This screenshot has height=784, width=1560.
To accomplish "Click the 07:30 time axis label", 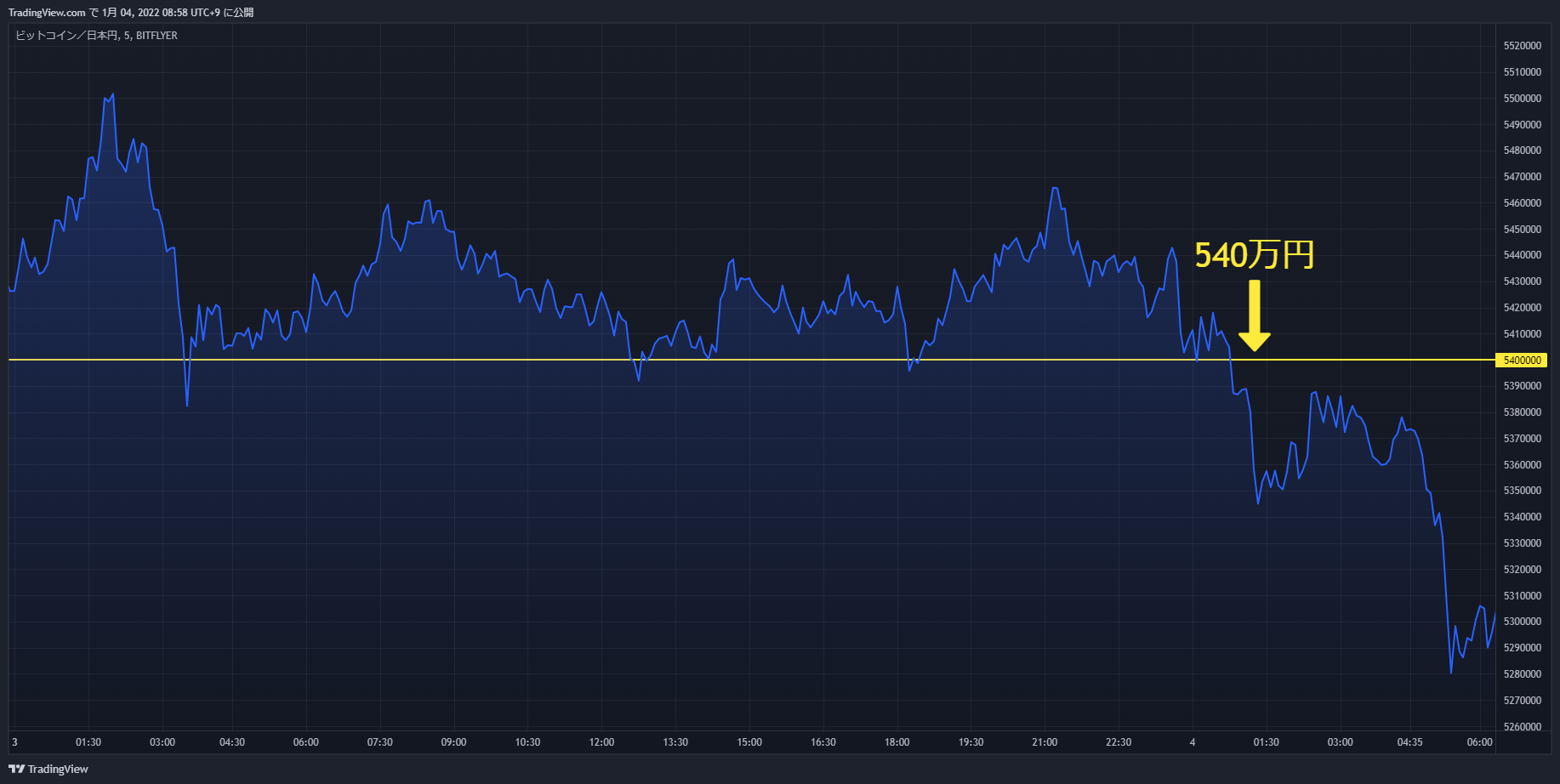I will tap(379, 742).
